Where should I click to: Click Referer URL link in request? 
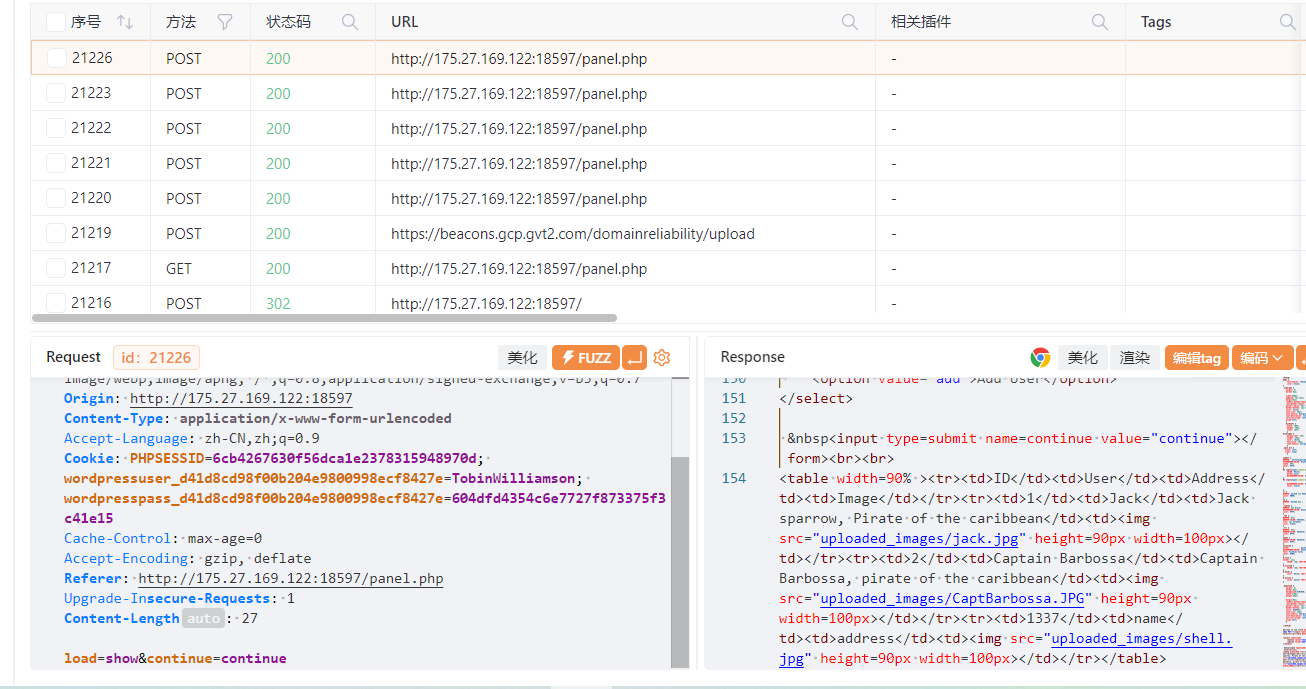(x=290, y=579)
